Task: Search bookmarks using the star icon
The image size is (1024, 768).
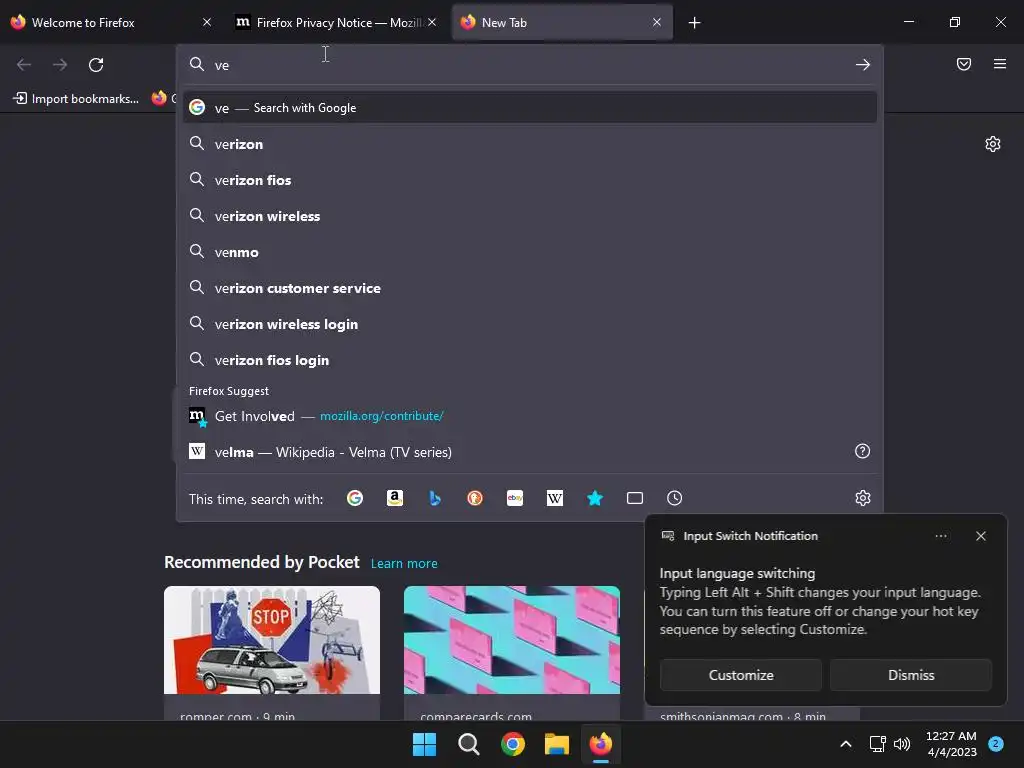Action: tap(595, 498)
